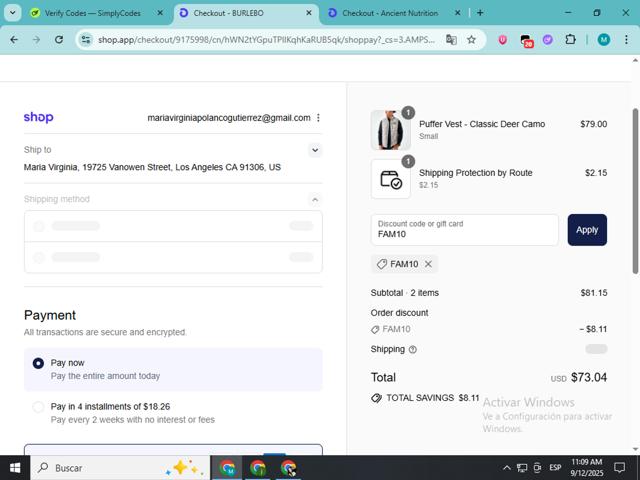Bookmark this page with the star icon
The height and width of the screenshot is (480, 640).
pyautogui.click(x=471, y=40)
